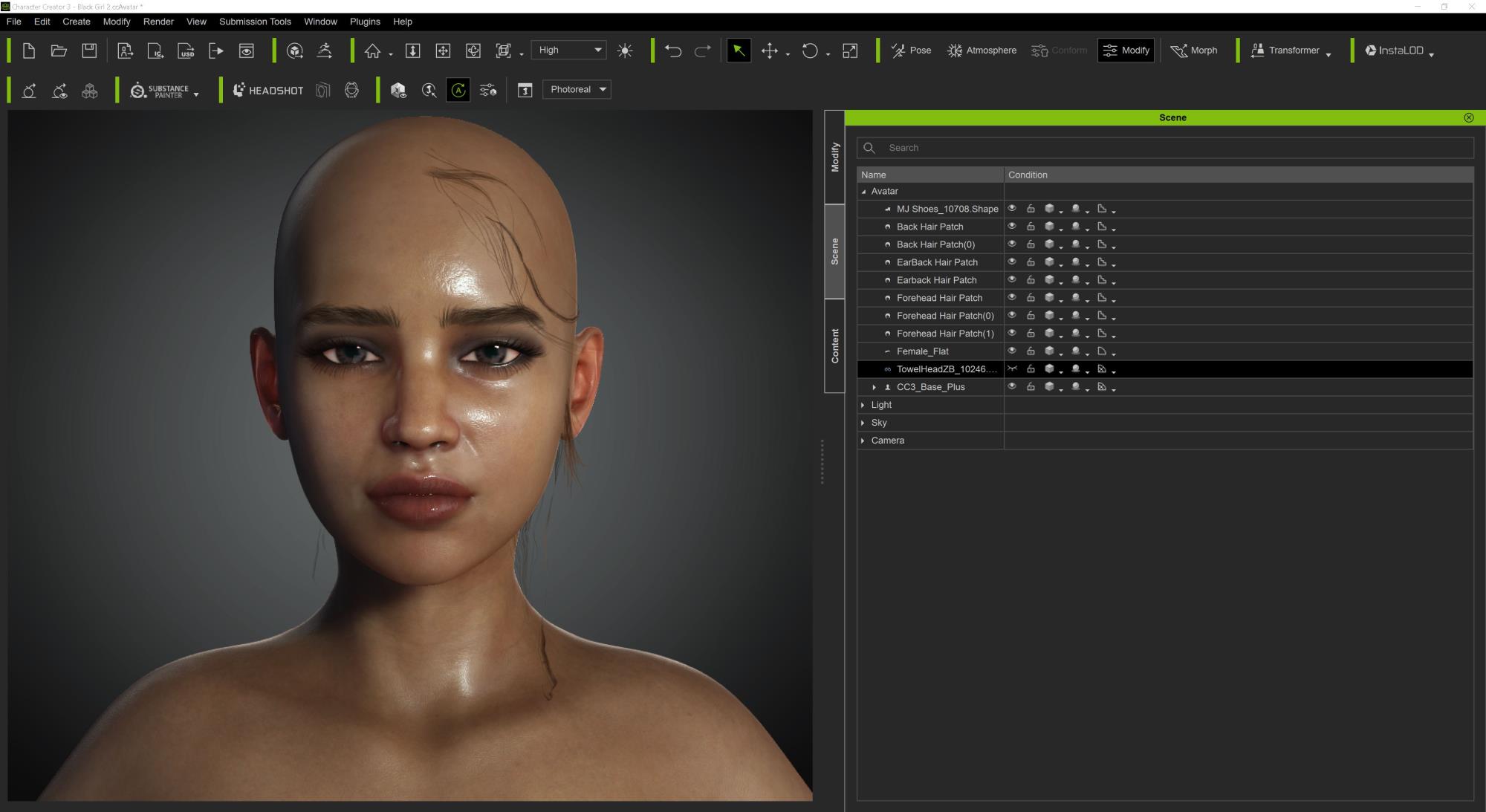
Task: Open the Plugins menu
Action: [365, 22]
